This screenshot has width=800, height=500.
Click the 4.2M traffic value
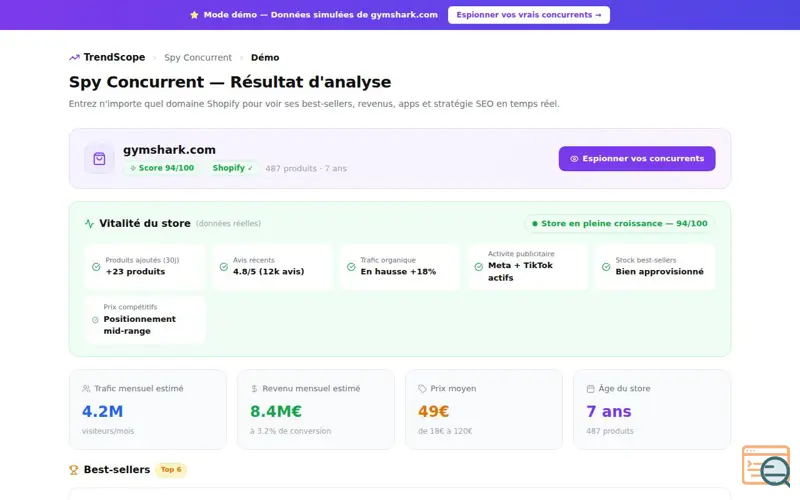[103, 411]
